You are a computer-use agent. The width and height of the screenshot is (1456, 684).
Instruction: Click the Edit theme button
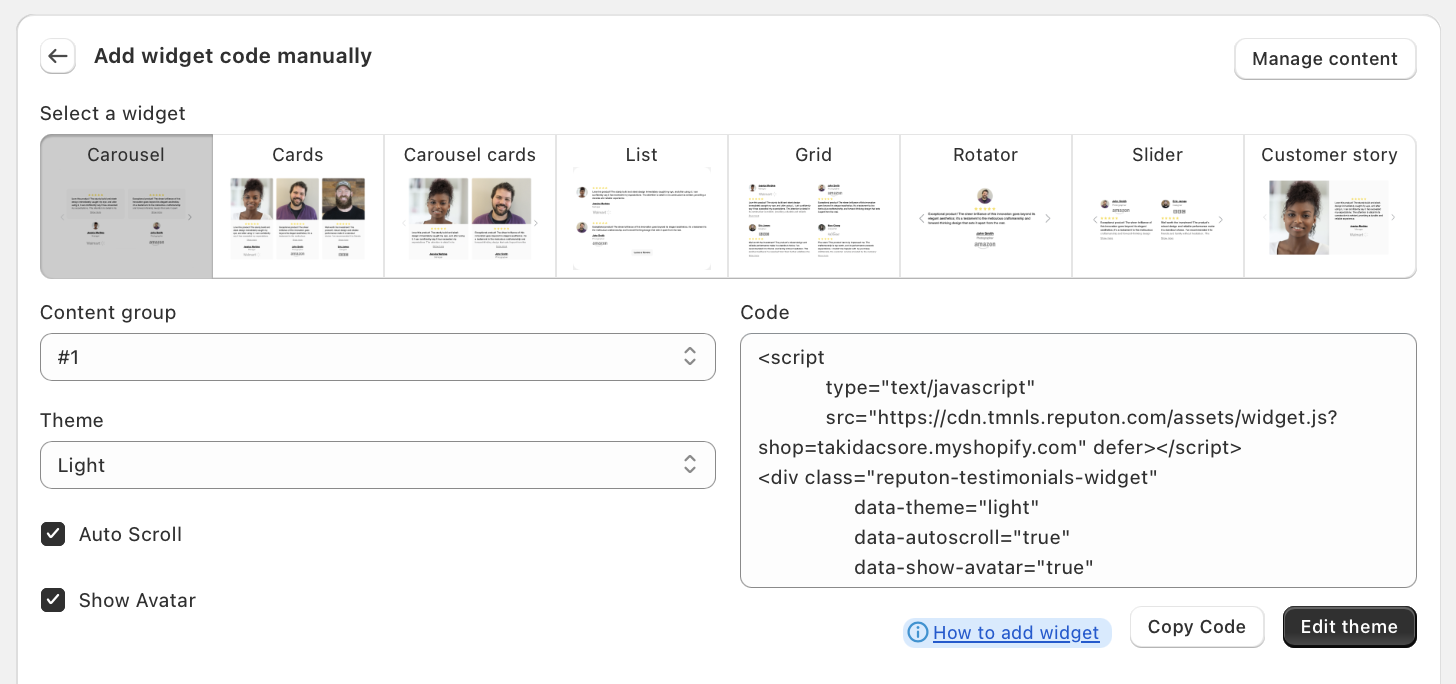1350,627
